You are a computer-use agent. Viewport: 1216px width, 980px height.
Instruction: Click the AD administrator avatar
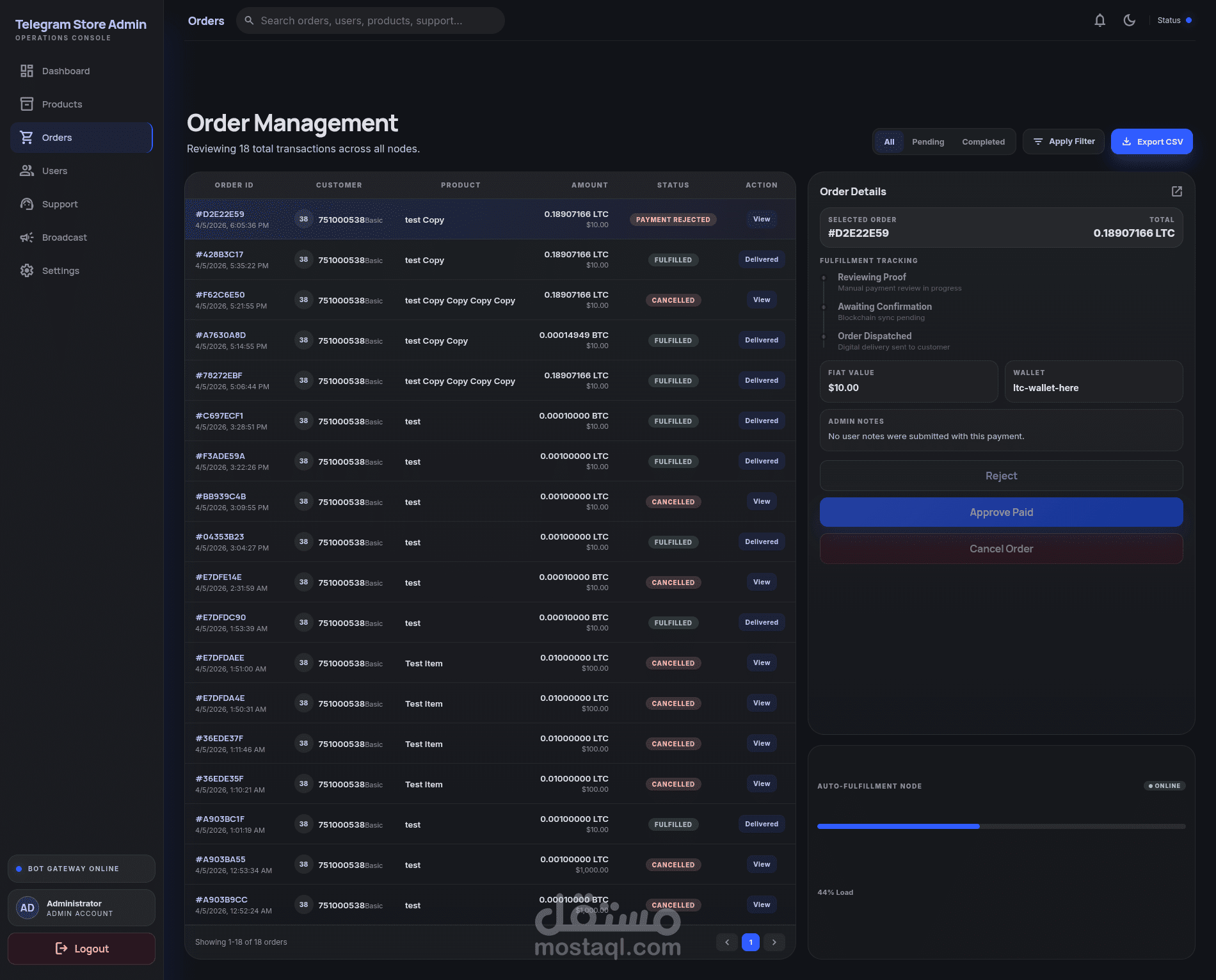point(28,908)
